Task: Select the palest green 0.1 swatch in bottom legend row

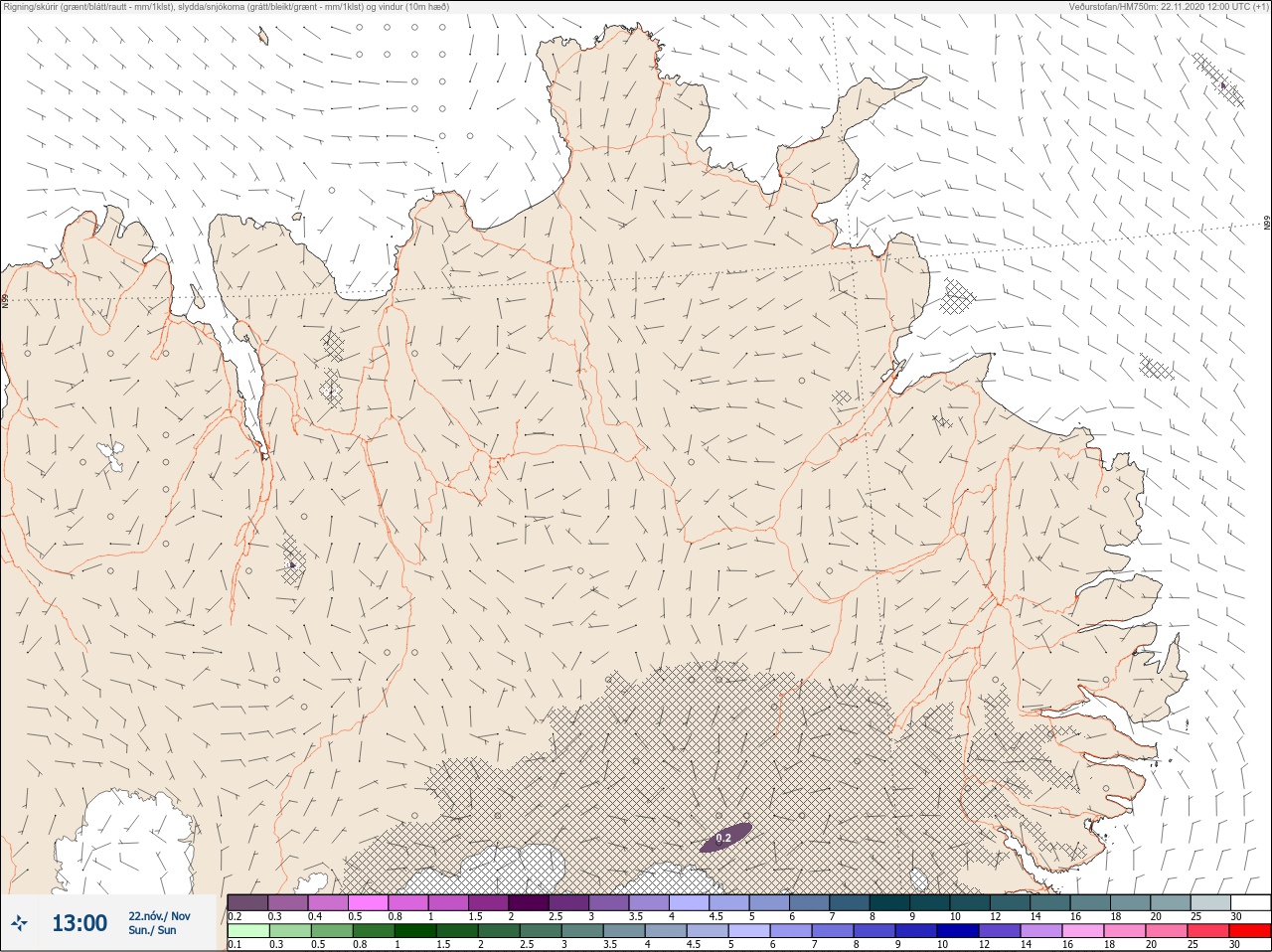Action: pos(248,931)
